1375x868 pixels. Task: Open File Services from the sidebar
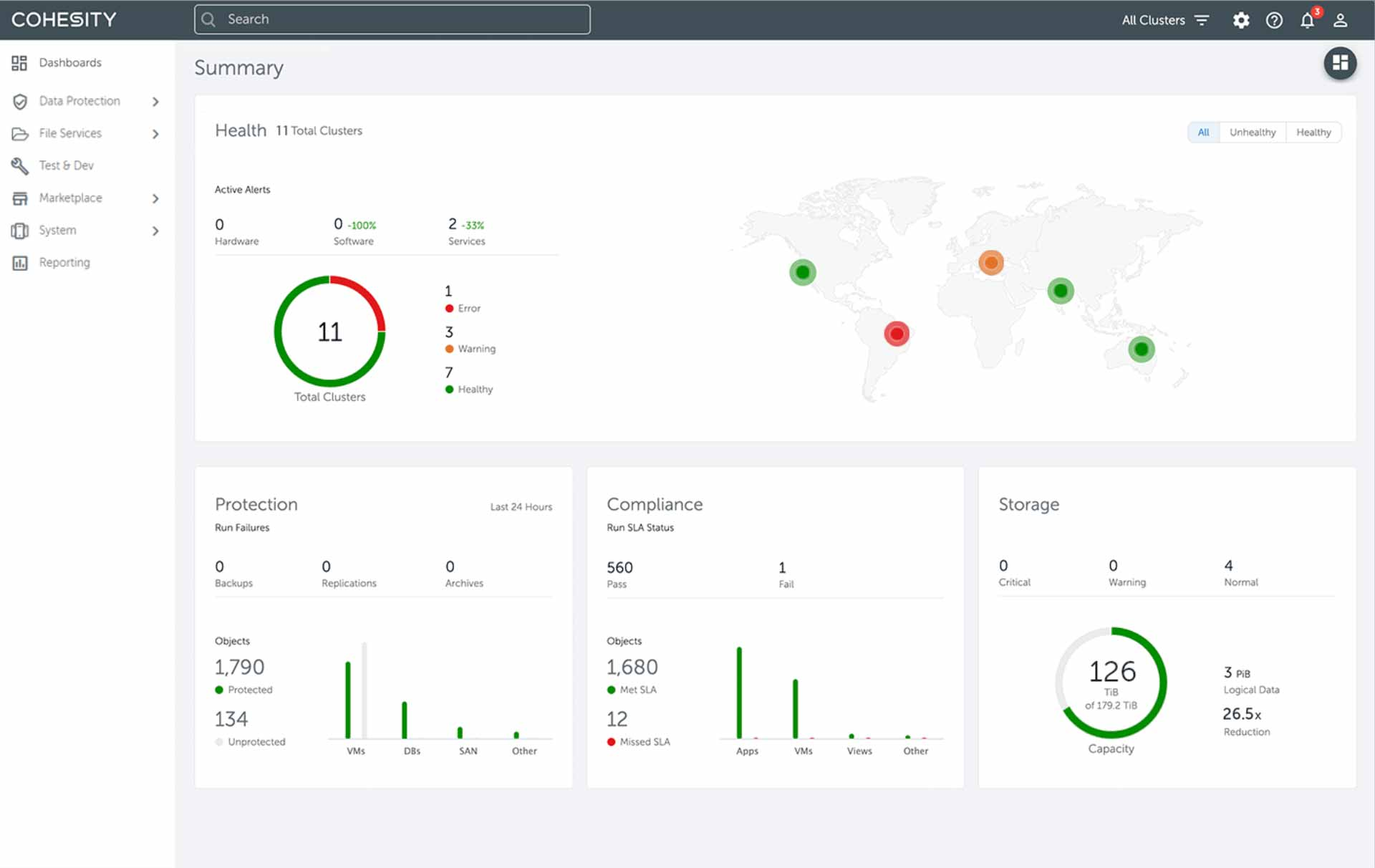(69, 133)
